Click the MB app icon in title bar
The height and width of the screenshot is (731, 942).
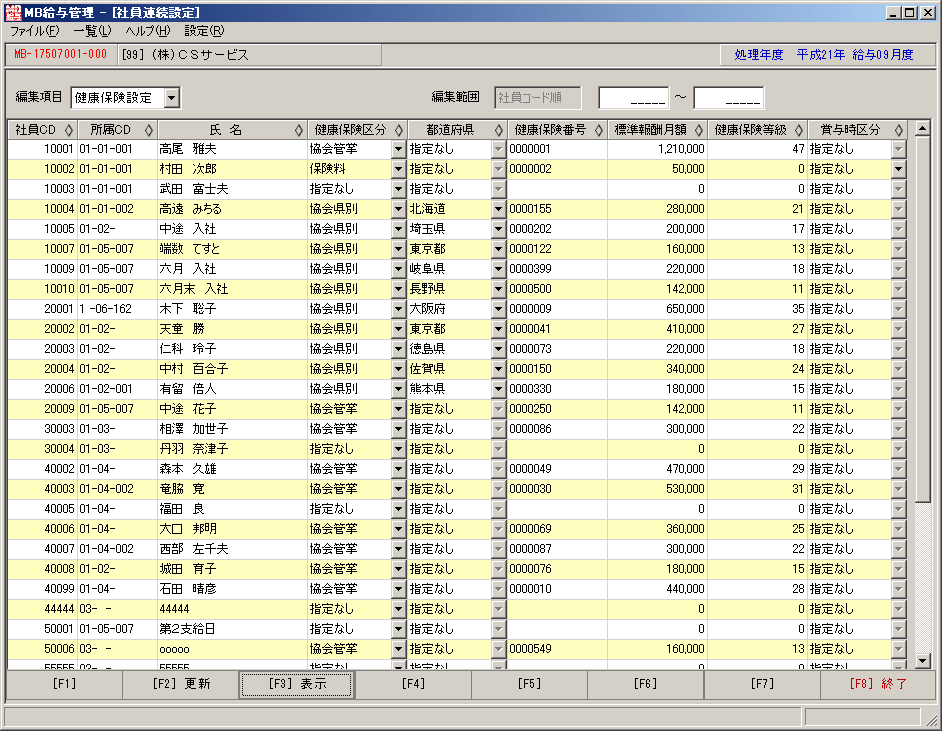pos(13,13)
